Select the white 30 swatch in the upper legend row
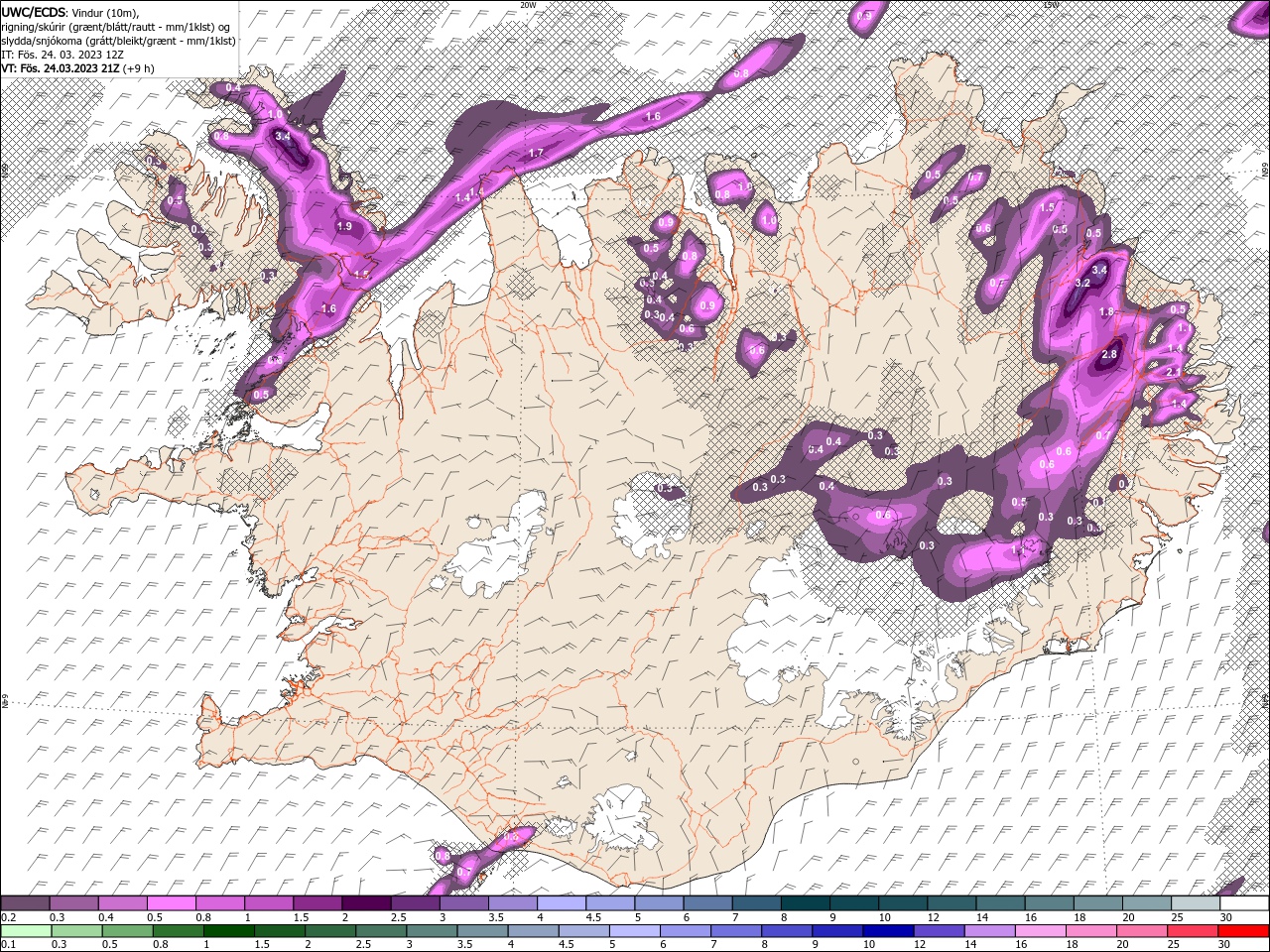The width and height of the screenshot is (1270, 952). coord(1244,903)
